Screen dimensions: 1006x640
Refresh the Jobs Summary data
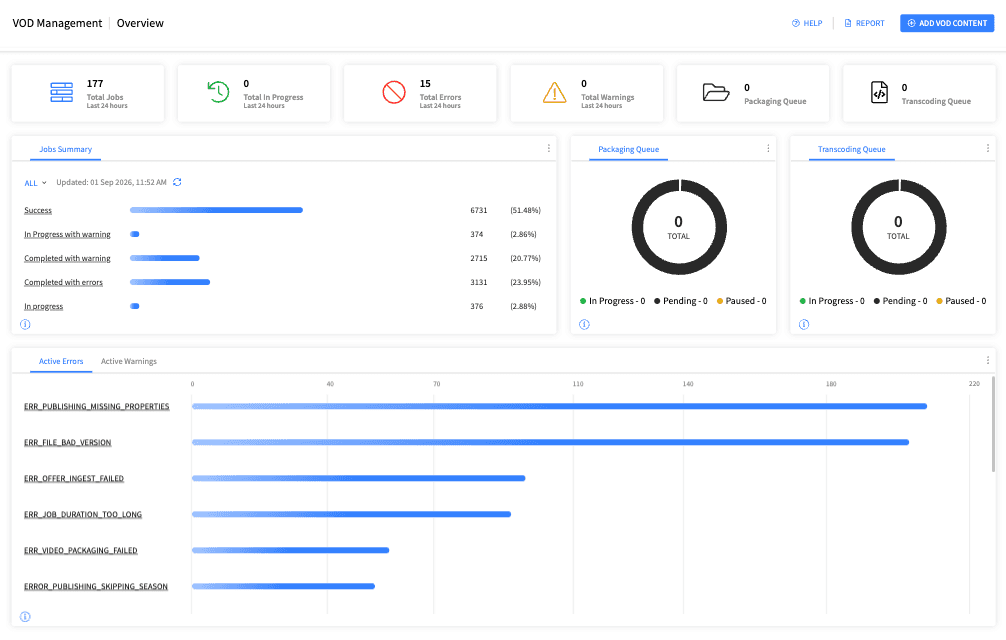(x=177, y=182)
